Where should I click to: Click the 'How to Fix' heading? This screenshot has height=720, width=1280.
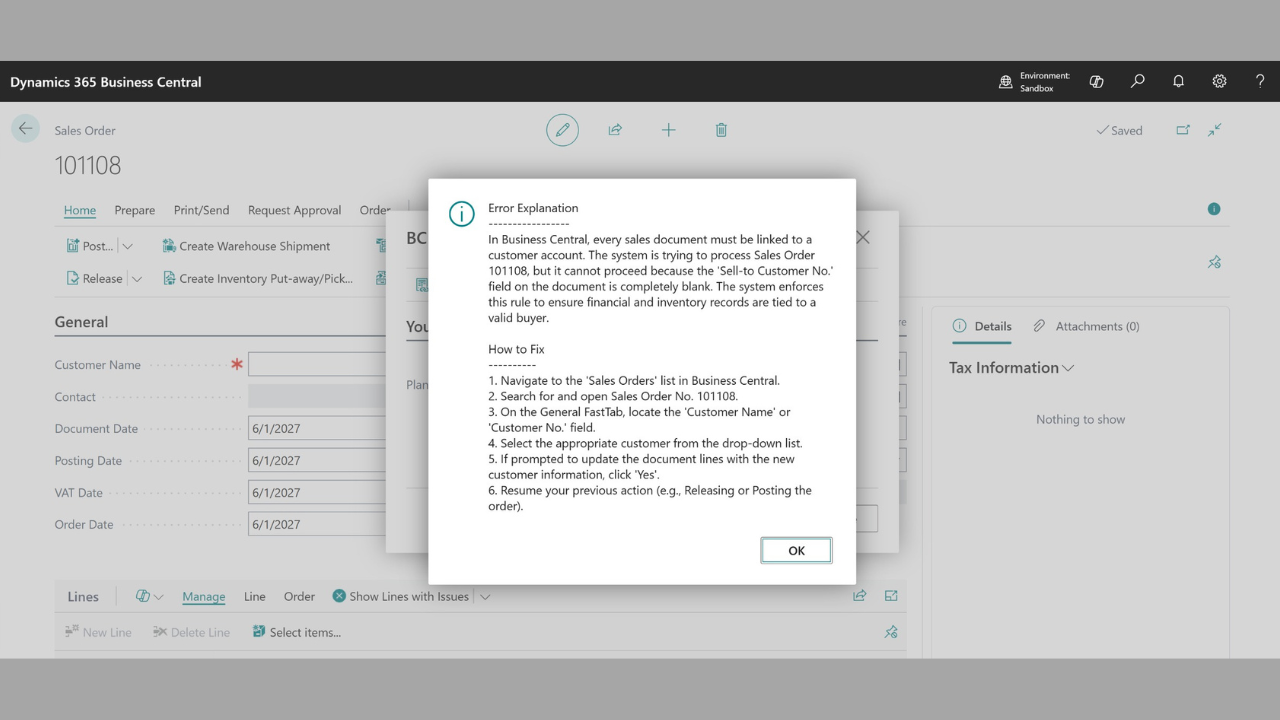(516, 349)
